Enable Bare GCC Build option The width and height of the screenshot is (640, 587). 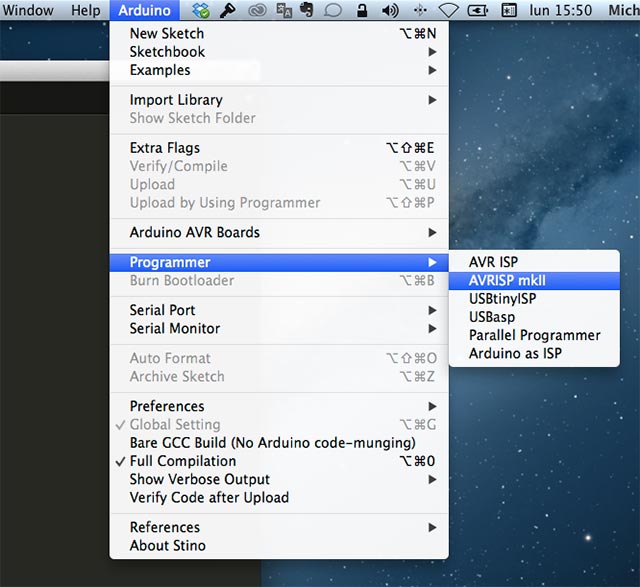point(272,443)
